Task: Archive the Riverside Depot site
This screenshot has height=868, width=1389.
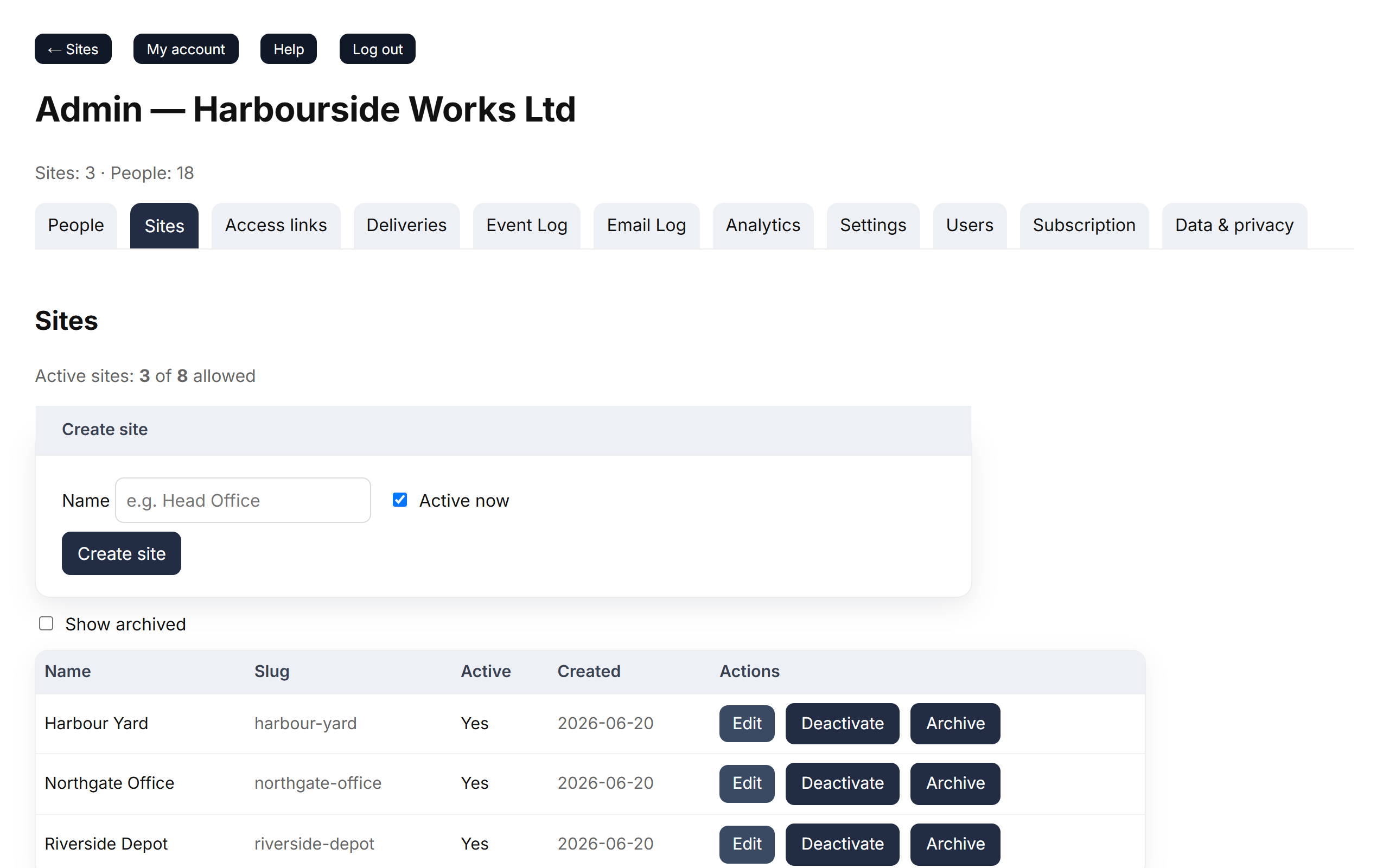Action: [x=955, y=844]
